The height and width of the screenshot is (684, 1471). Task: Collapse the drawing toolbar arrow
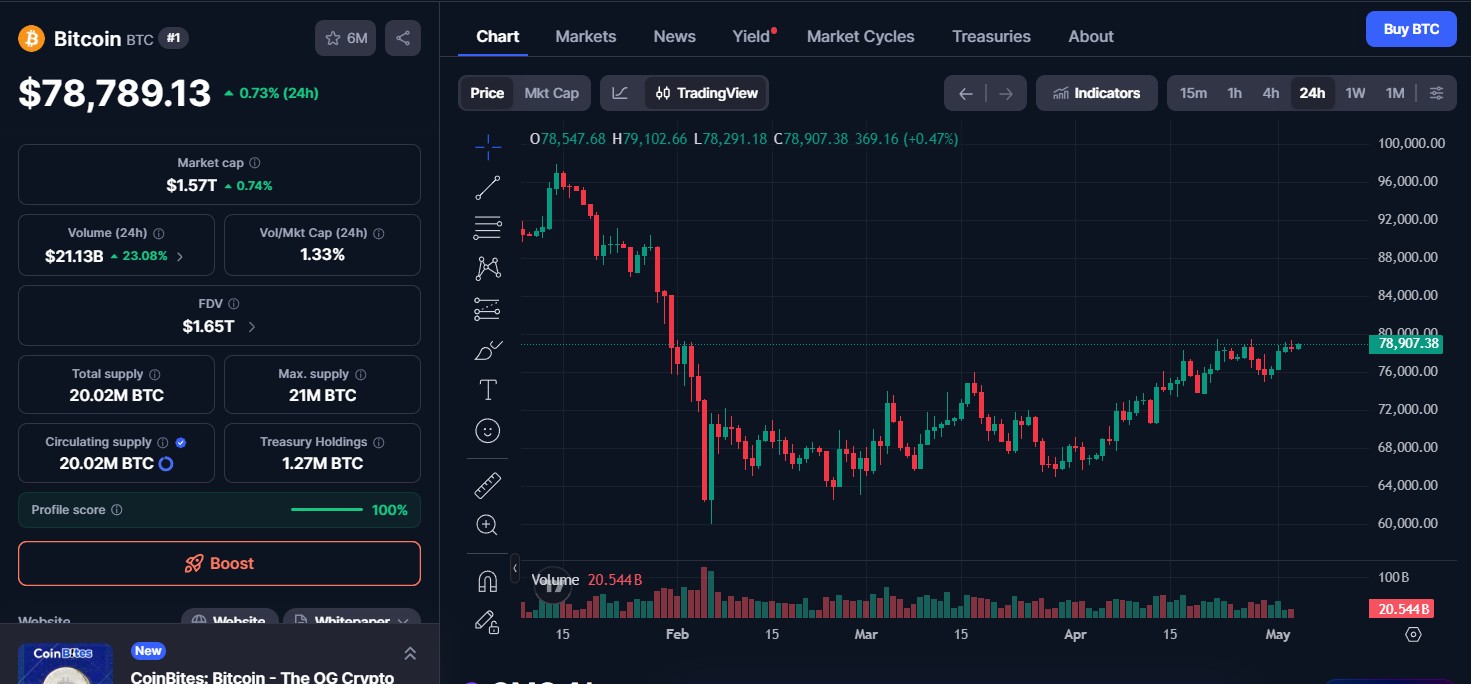515,568
